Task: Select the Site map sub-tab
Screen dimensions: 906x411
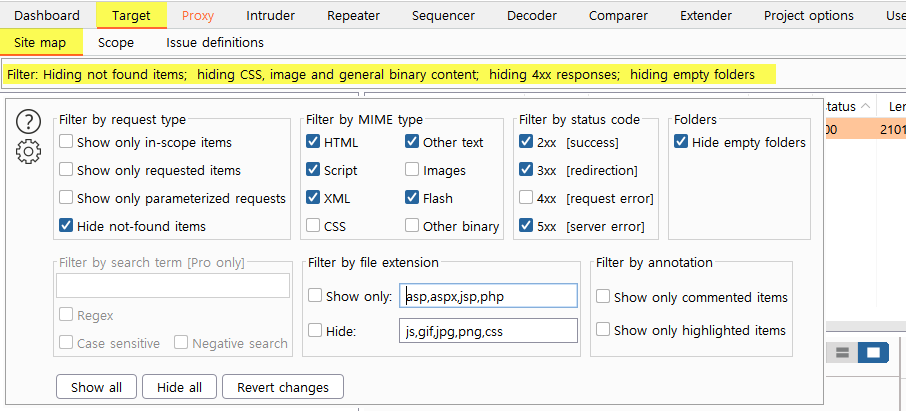Action: (40, 43)
